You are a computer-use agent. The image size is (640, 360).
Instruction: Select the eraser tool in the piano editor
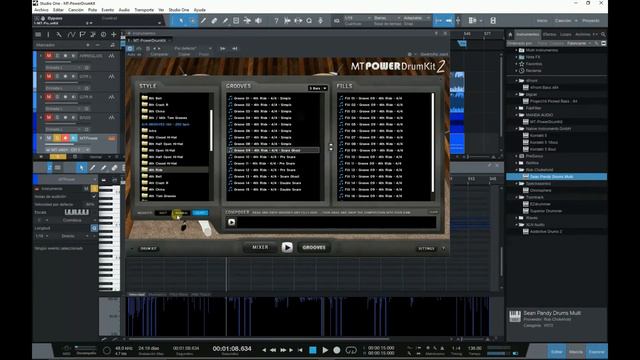tap(114, 168)
